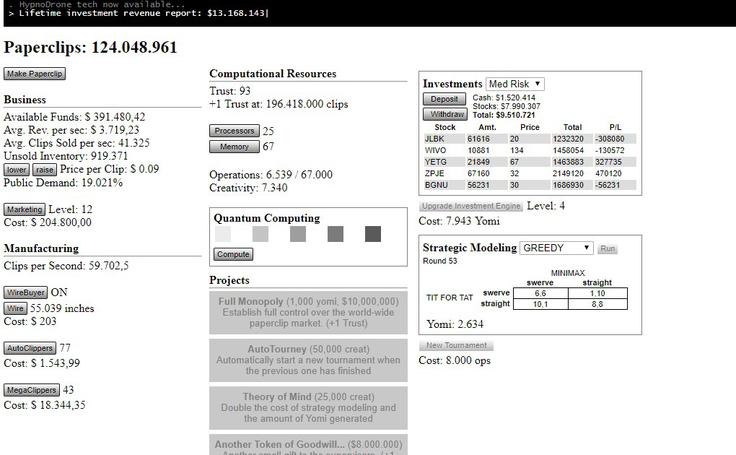Click the payoff cell showing 1,10
Viewport: 736px width, 455px height.
coord(598,293)
